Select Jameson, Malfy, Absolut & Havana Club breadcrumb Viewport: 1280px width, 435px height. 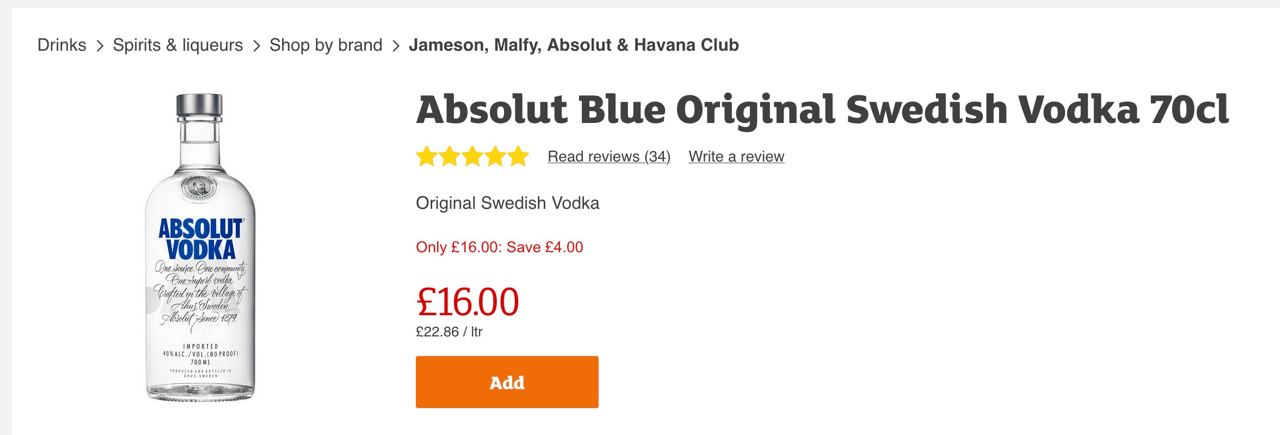click(x=574, y=45)
